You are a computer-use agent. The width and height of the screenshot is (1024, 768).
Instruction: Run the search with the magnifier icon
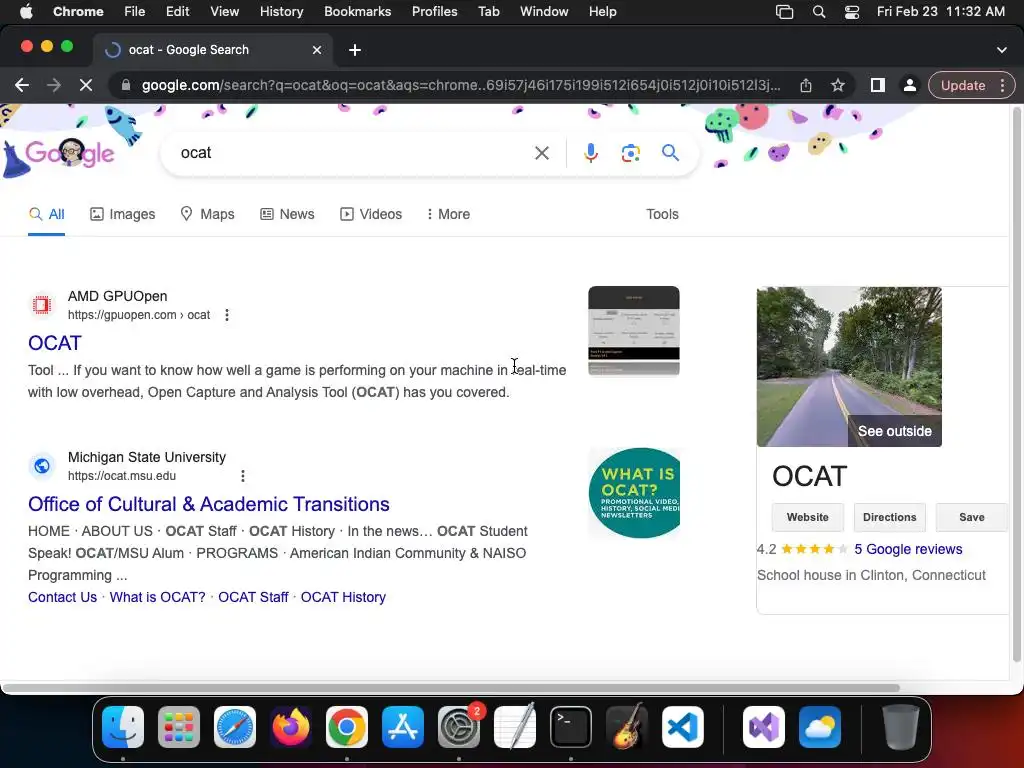click(670, 153)
